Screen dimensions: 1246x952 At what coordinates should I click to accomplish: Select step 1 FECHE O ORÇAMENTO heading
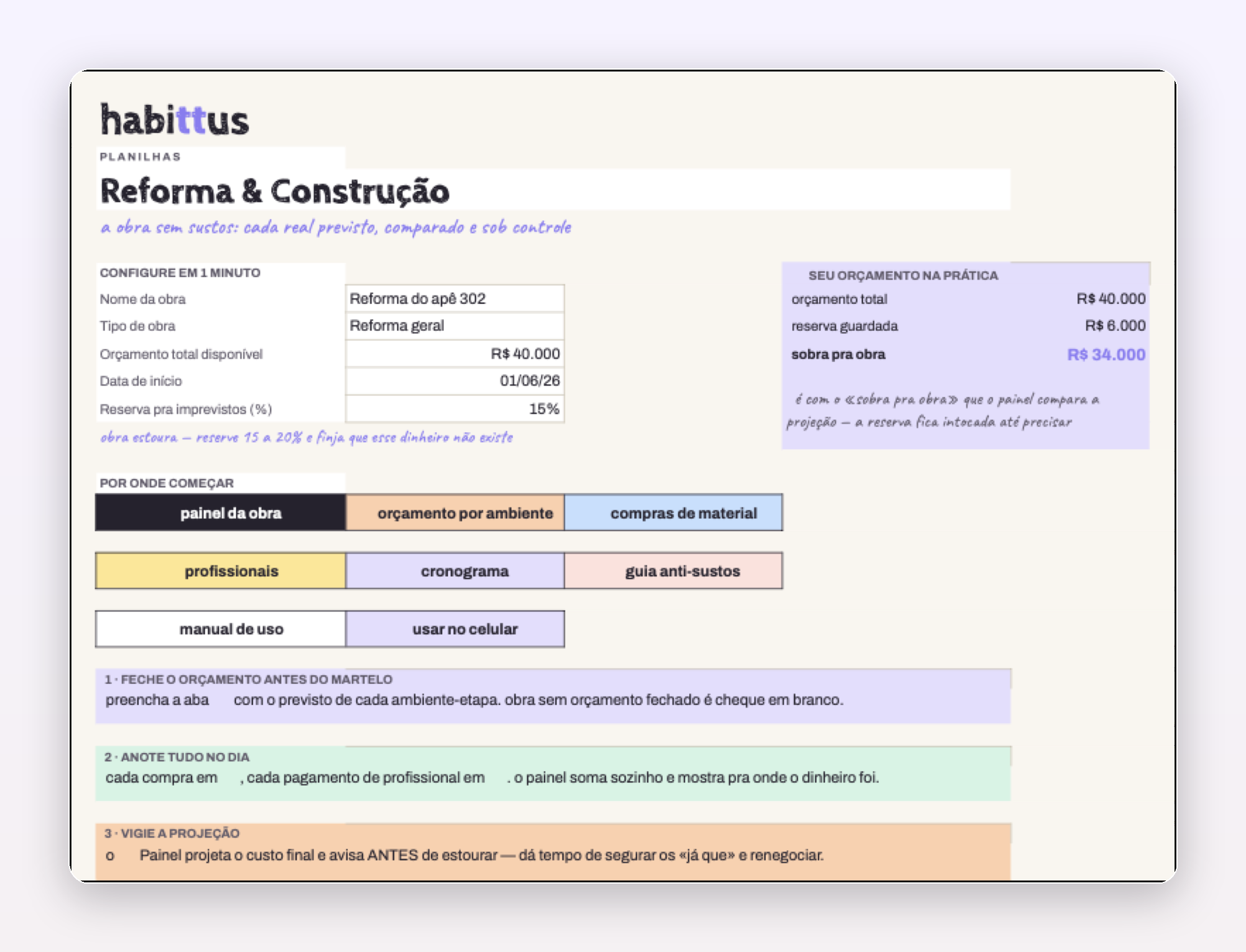(249, 680)
